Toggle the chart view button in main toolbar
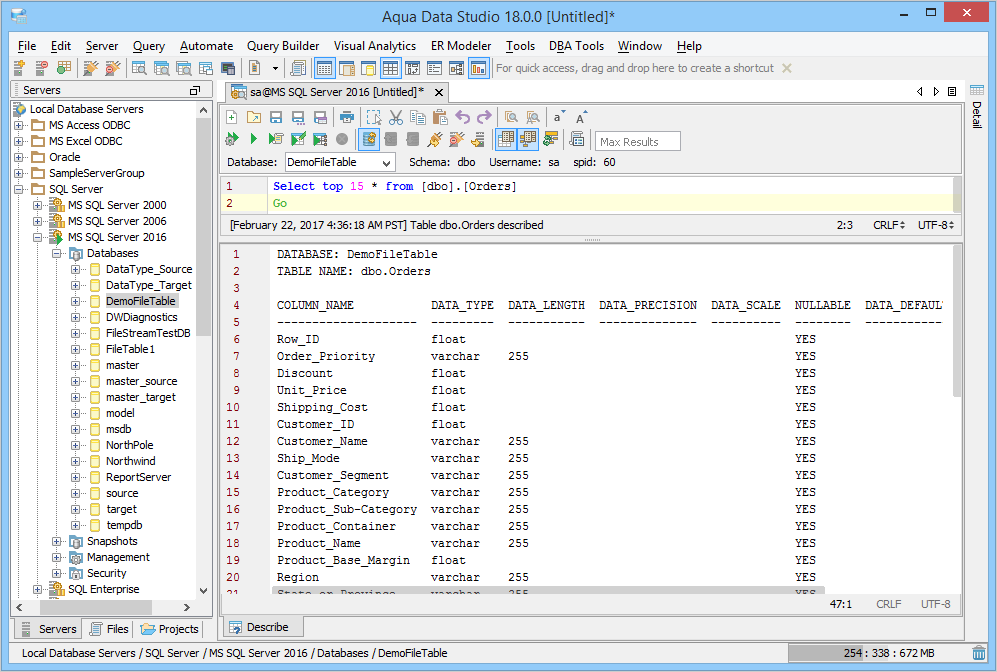The image size is (997, 672). tap(479, 68)
